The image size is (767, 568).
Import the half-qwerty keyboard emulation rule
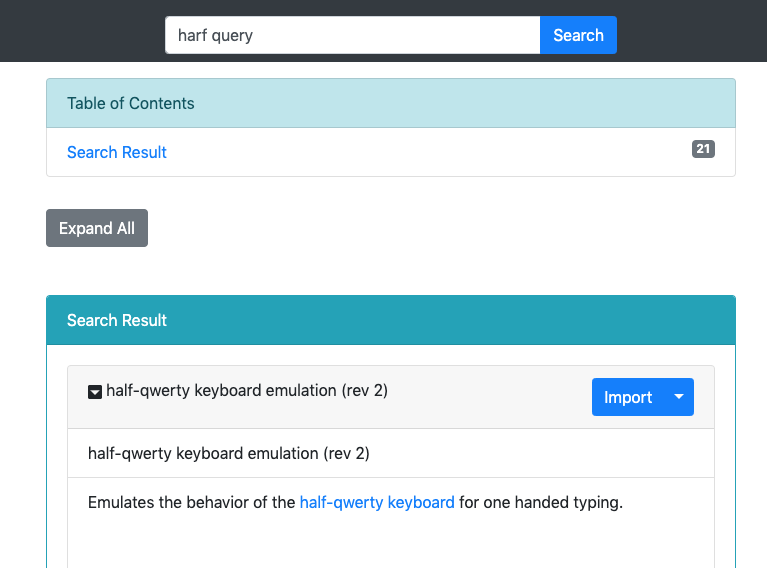(x=628, y=397)
